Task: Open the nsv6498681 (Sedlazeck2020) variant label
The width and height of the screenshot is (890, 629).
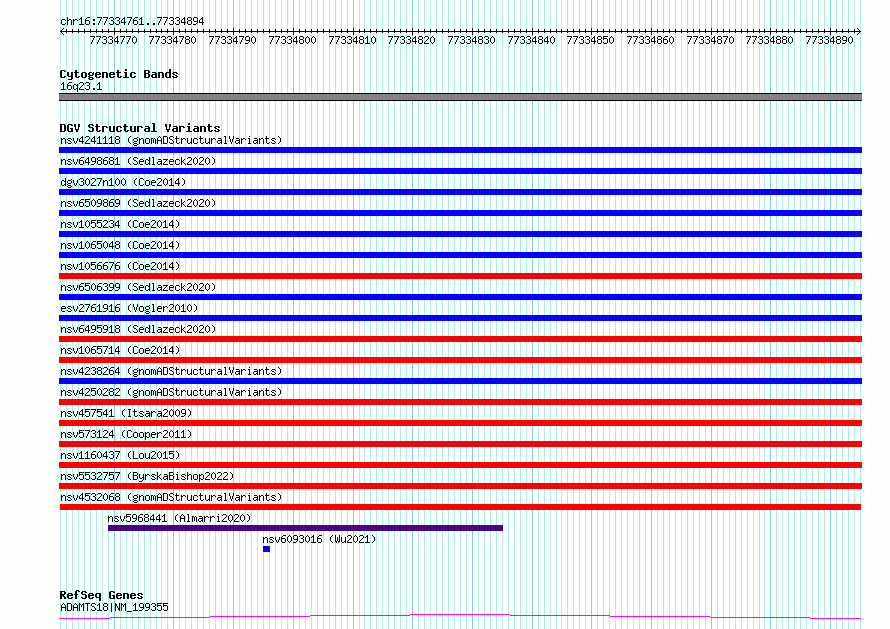Action: click(138, 161)
